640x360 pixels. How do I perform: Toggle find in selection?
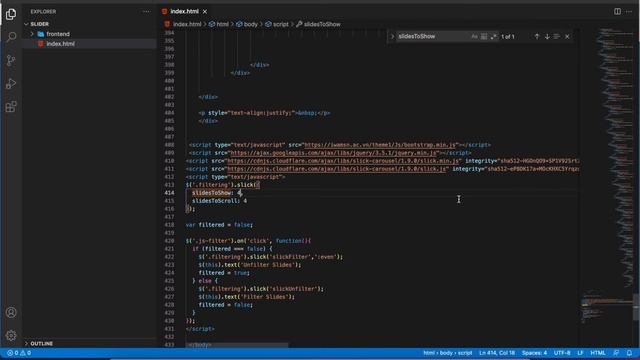[557, 36]
